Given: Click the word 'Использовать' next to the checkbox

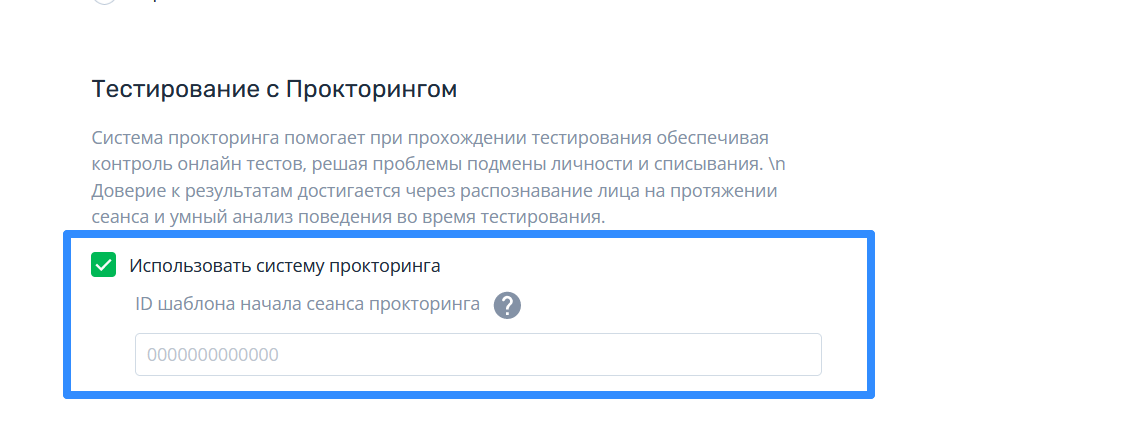Looking at the screenshot, I should pos(191,266).
